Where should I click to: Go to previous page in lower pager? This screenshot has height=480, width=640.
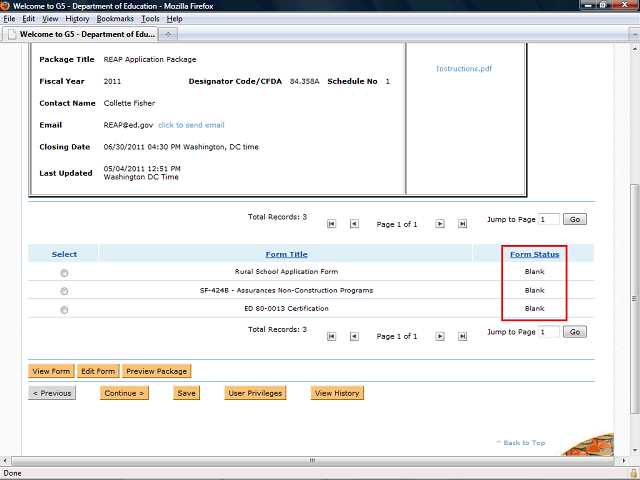point(354,336)
